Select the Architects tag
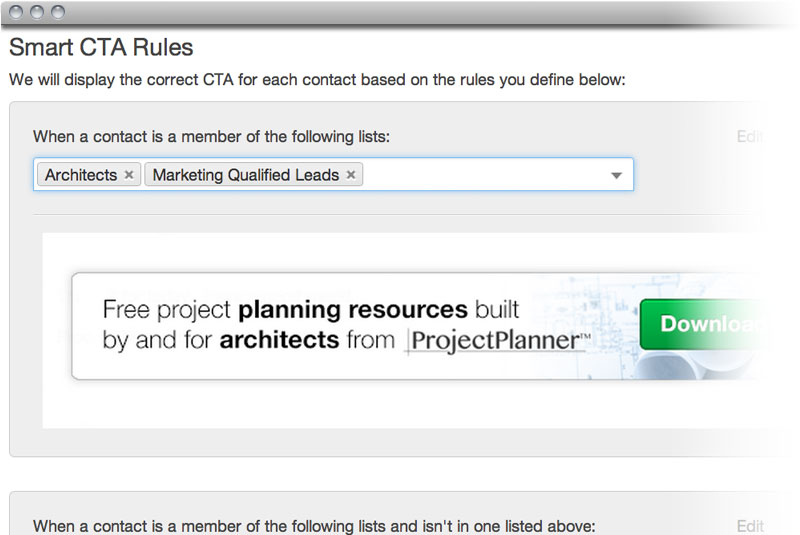The height and width of the screenshot is (535, 800). click(81, 175)
